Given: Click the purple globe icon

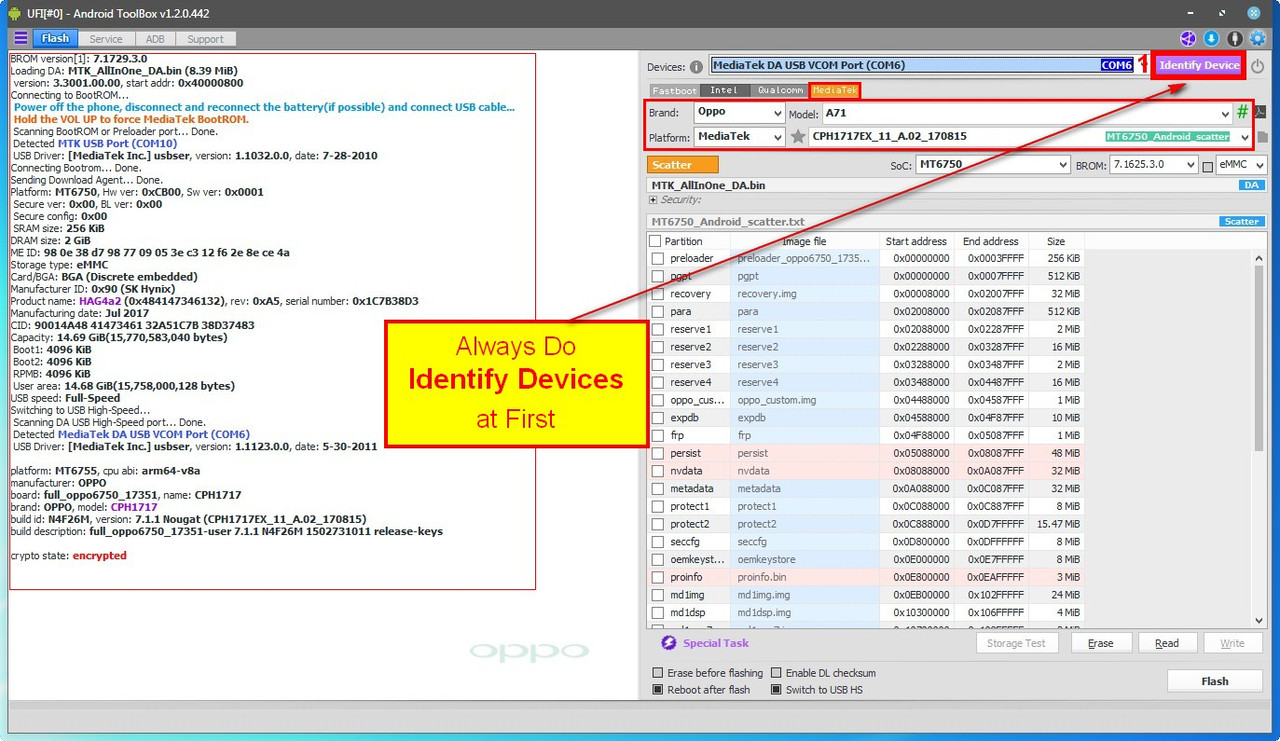Looking at the screenshot, I should 1187,39.
